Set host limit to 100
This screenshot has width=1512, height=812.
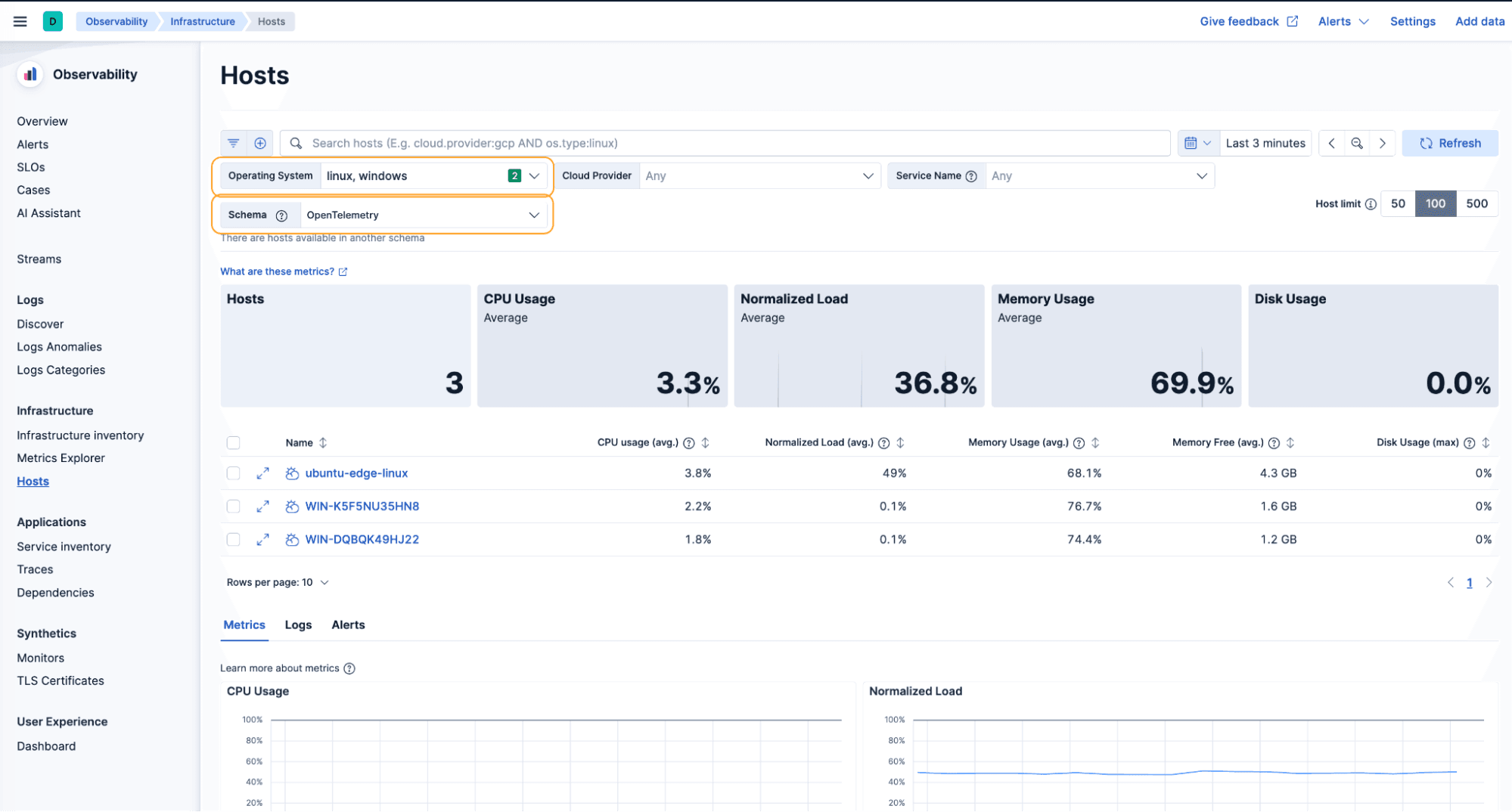pos(1436,204)
